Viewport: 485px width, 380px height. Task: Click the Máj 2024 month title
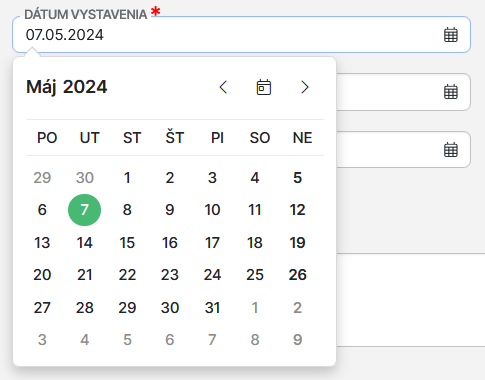point(67,87)
